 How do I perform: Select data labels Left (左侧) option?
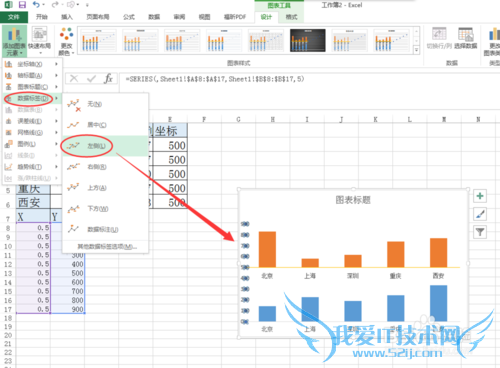[105, 146]
